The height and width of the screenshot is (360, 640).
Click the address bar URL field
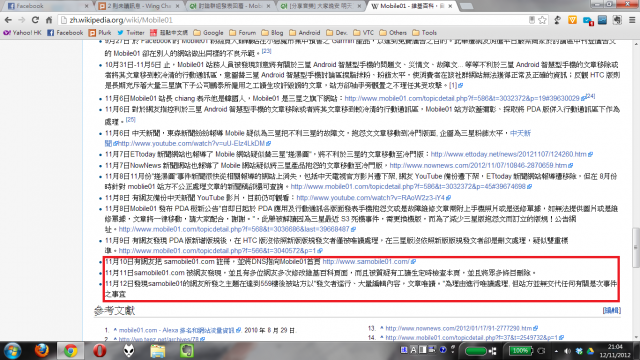(294, 20)
